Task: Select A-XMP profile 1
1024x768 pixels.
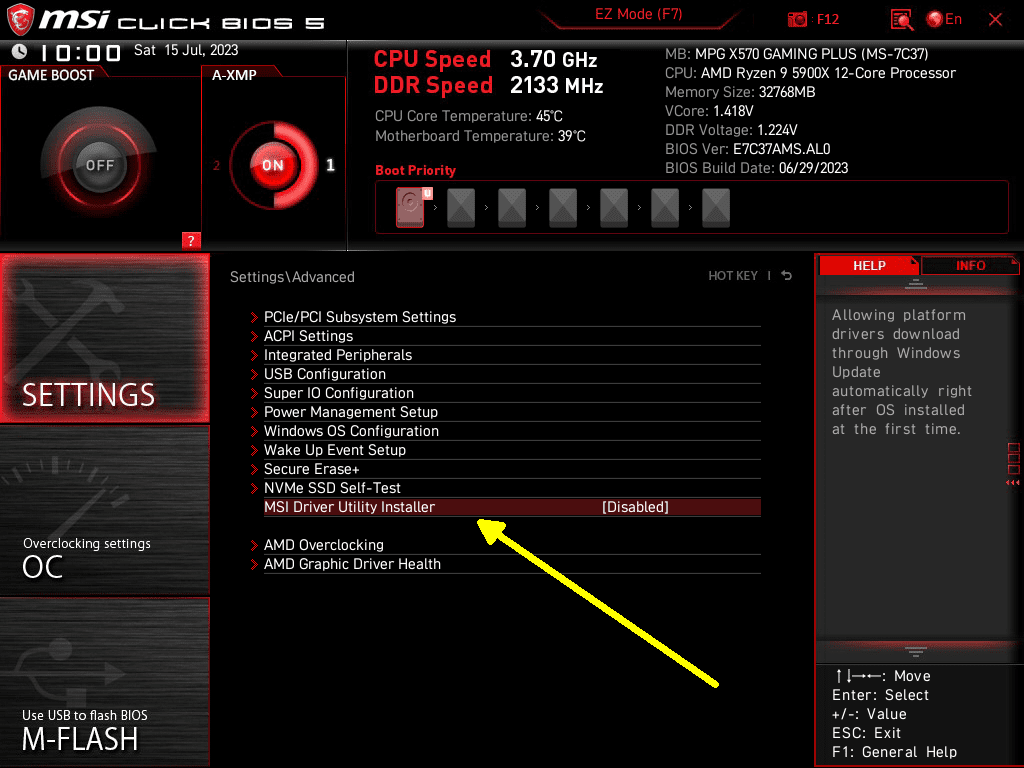Action: click(330, 165)
